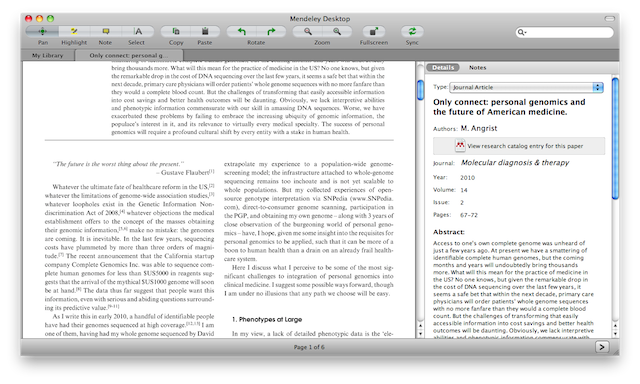Activate the Highlight tool
The image size is (640, 384).
point(74,31)
